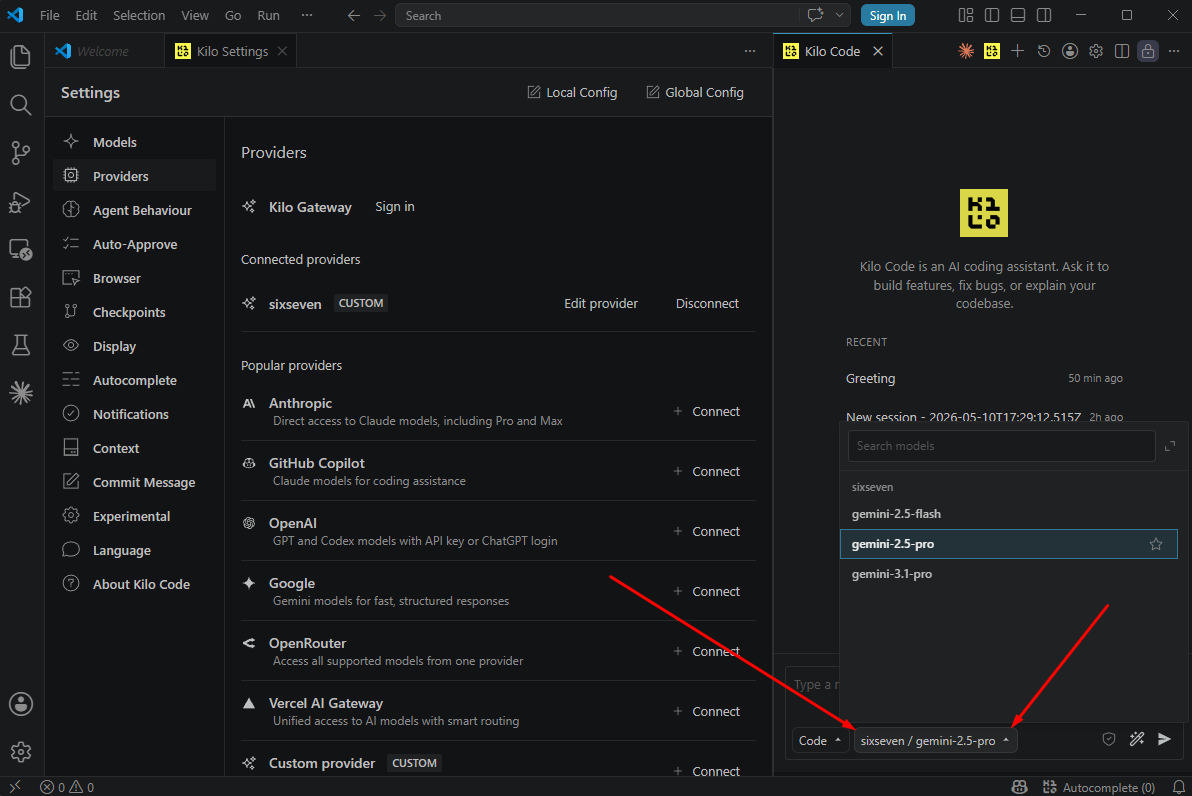Split the Kilo Code editor view
Image resolution: width=1192 pixels, height=796 pixels.
click(x=1121, y=51)
